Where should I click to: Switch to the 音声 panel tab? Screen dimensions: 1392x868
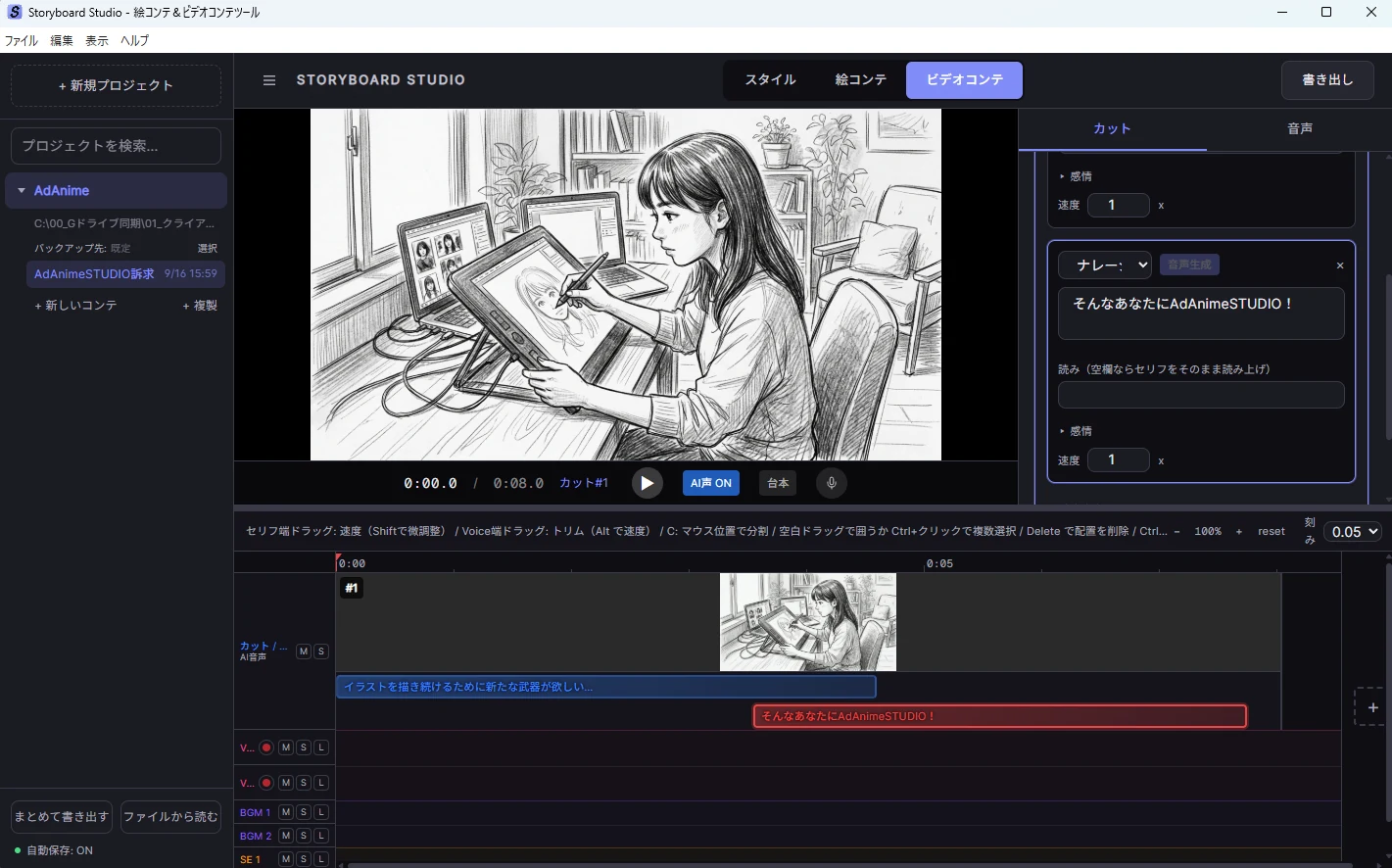pos(1300,128)
